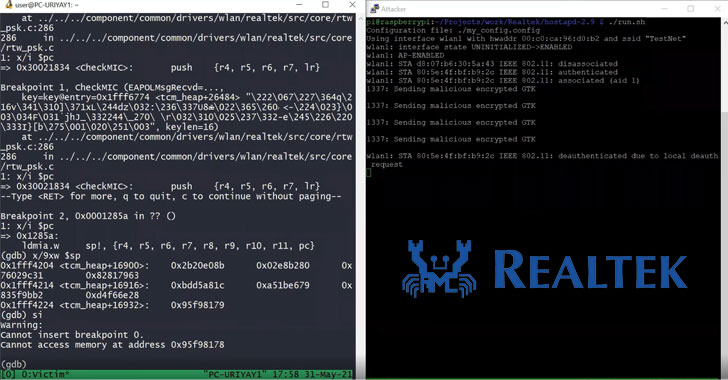Maximize the Attacker terminal window
728x380 pixels.
[690, 8]
